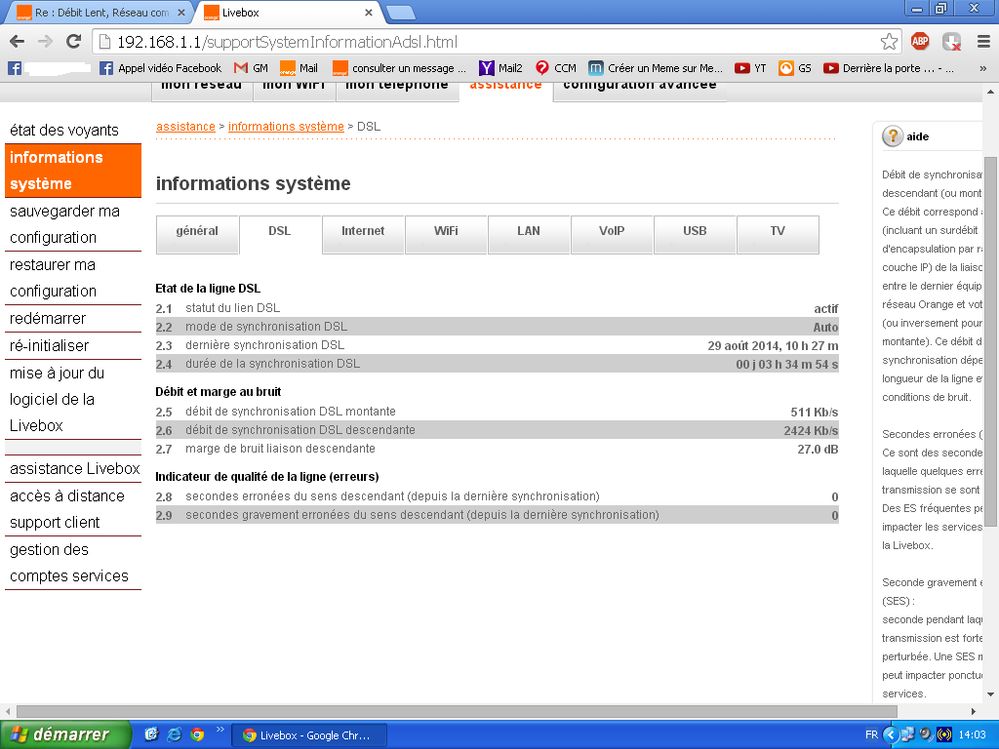Viewport: 999px width, 749px height.
Task: Open the first Facebook bookmark icon
Action: [15, 68]
